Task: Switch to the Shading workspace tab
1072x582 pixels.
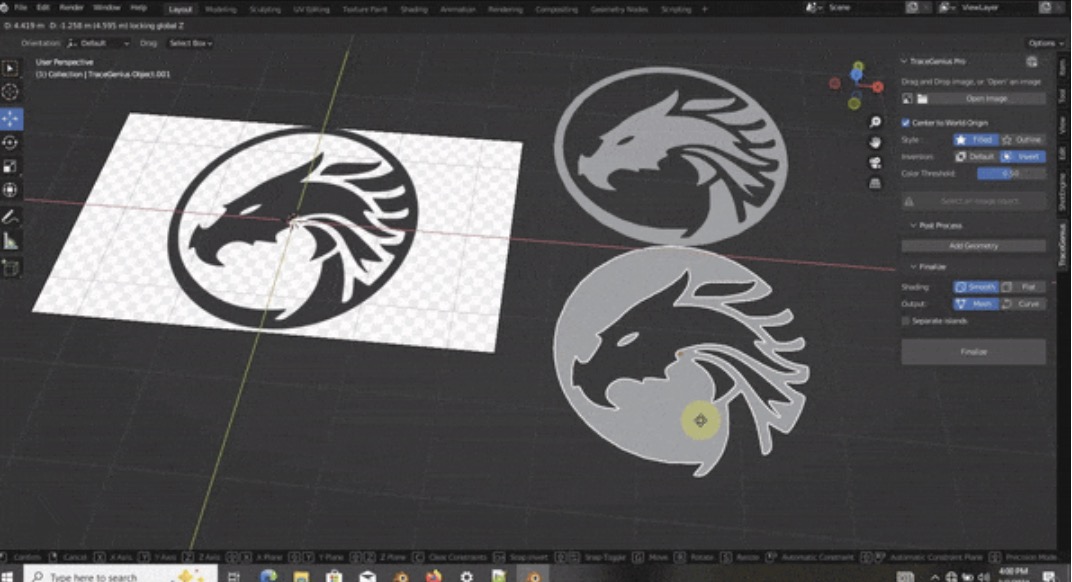Action: pos(414,9)
